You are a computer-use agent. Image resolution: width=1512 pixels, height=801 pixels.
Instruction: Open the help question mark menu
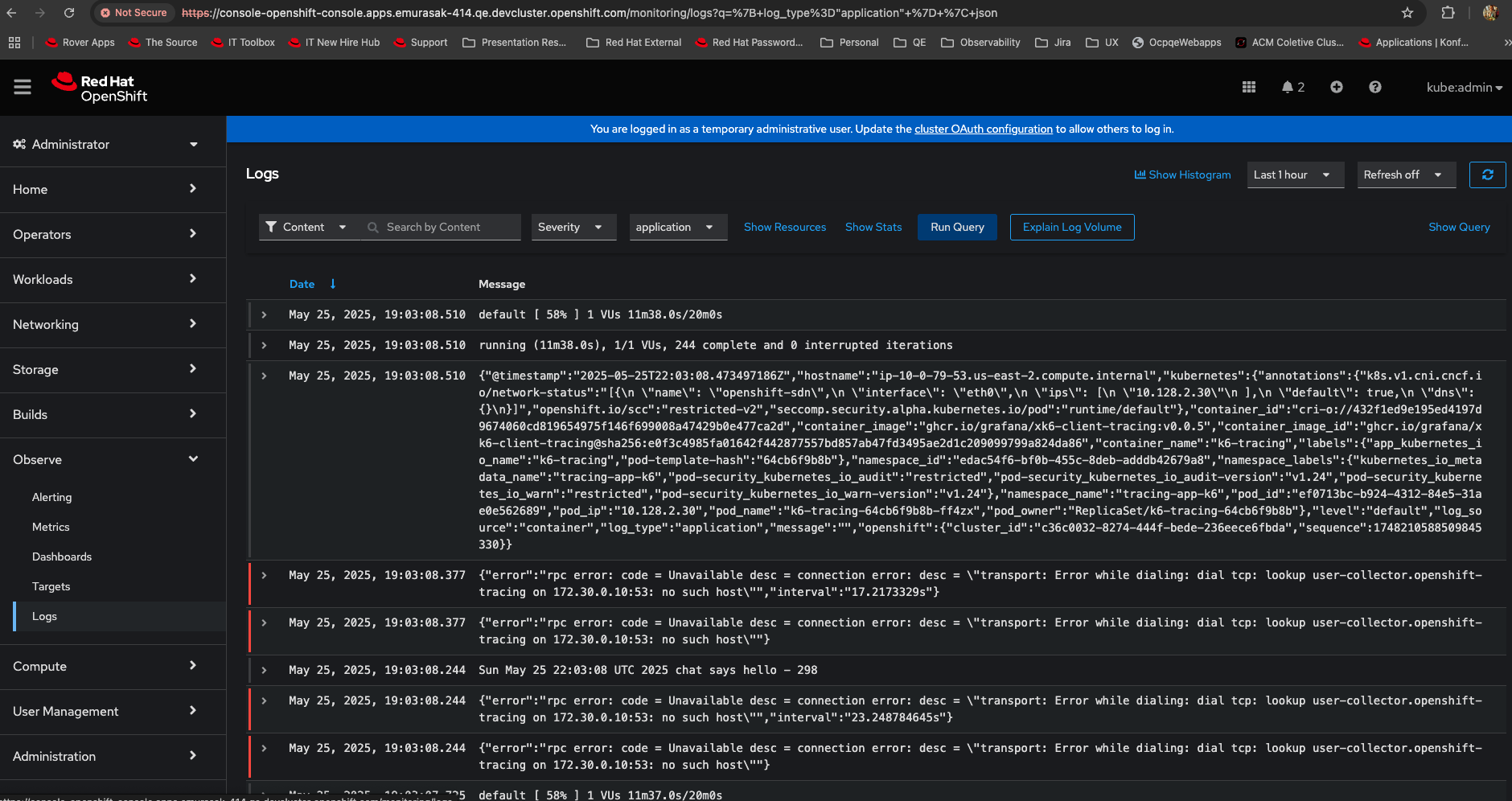pyautogui.click(x=1374, y=87)
